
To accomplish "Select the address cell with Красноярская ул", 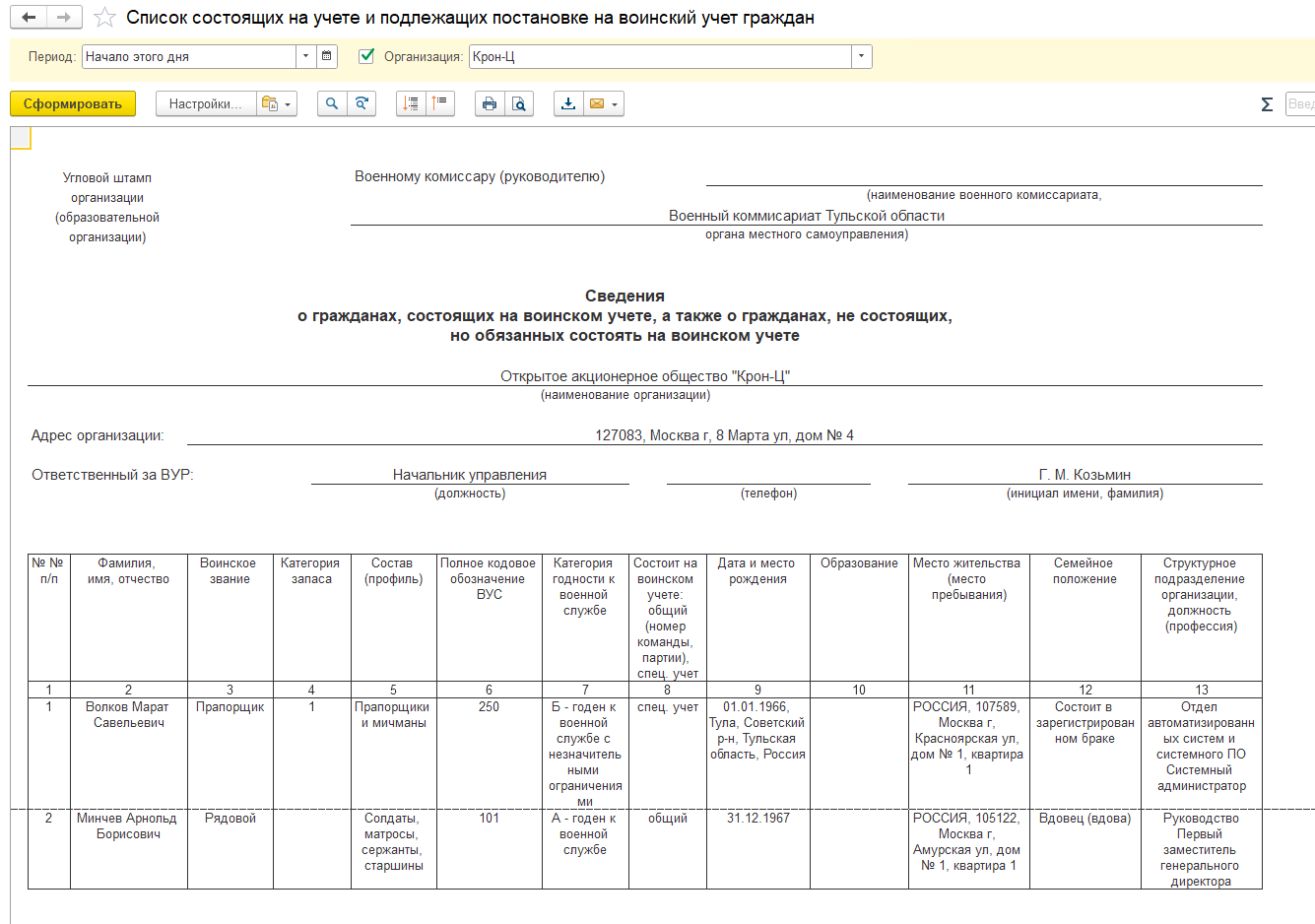I will (969, 754).
